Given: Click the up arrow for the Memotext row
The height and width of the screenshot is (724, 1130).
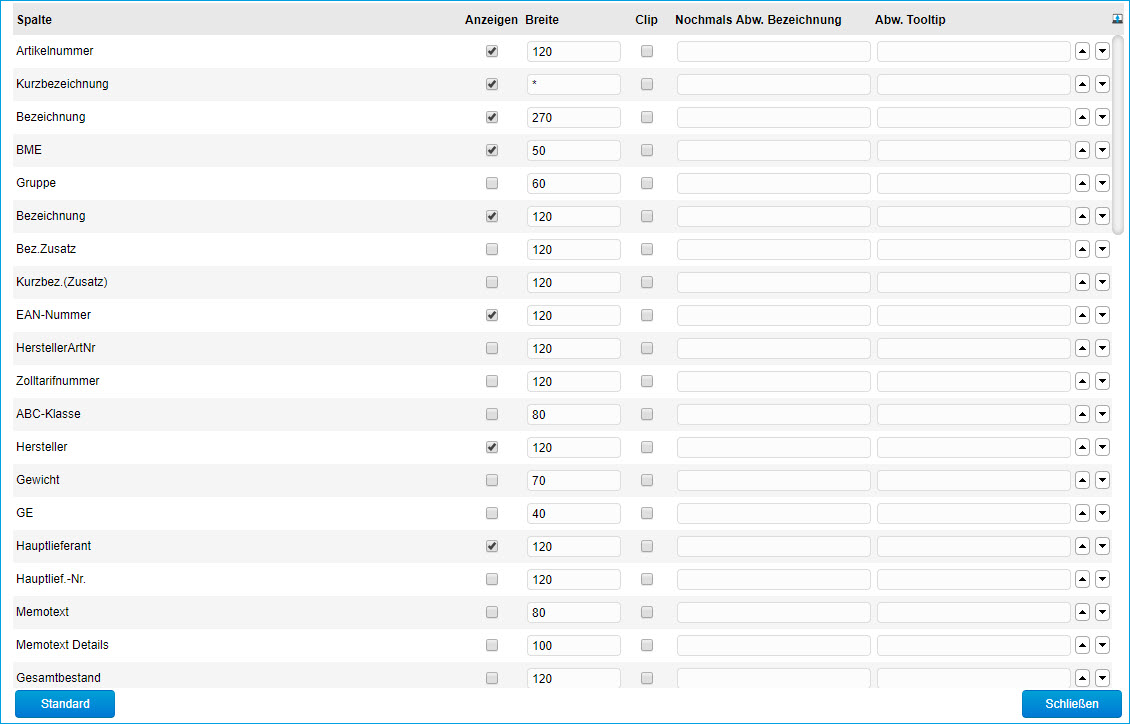Looking at the screenshot, I should point(1082,612).
